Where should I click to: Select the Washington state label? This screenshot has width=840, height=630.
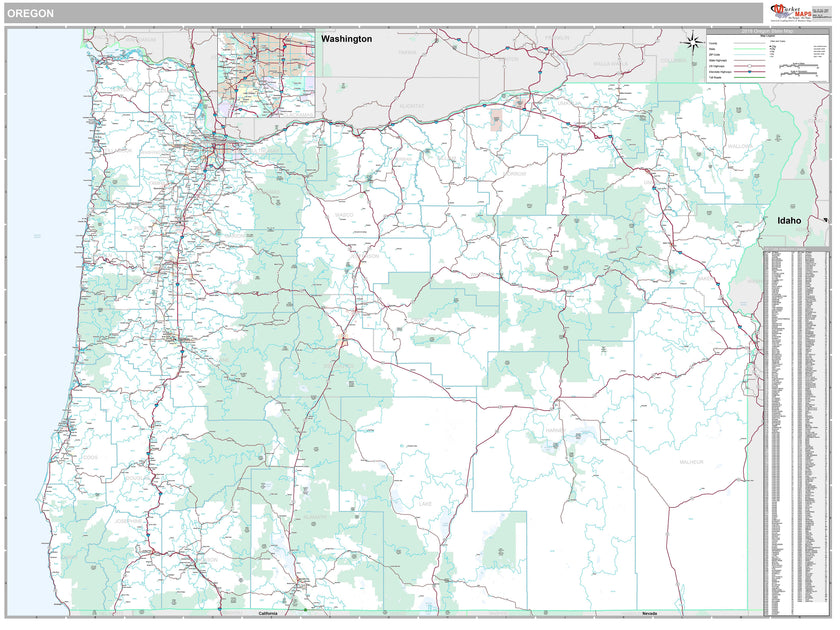(x=347, y=38)
